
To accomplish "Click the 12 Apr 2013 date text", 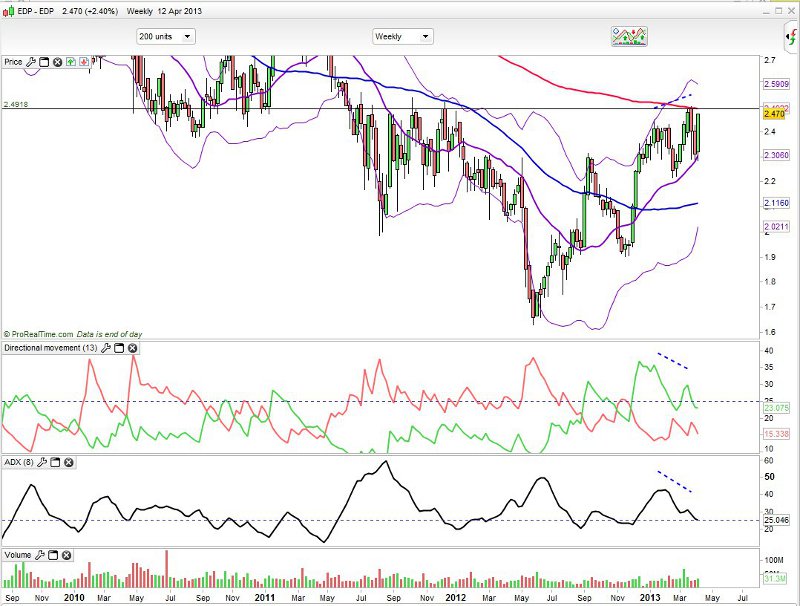I will tap(179, 11).
